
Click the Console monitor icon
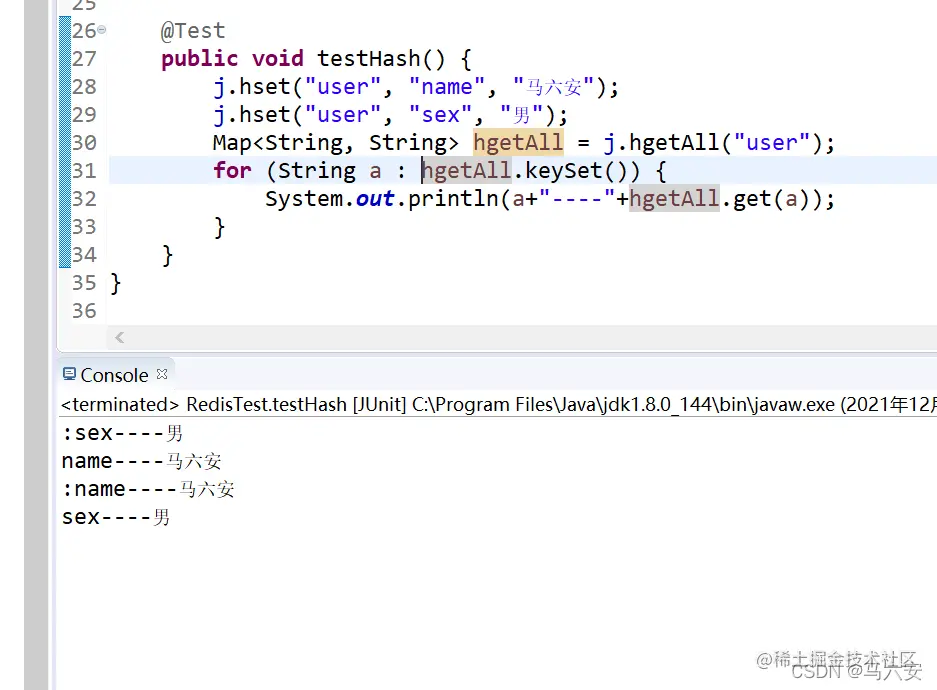(x=69, y=375)
